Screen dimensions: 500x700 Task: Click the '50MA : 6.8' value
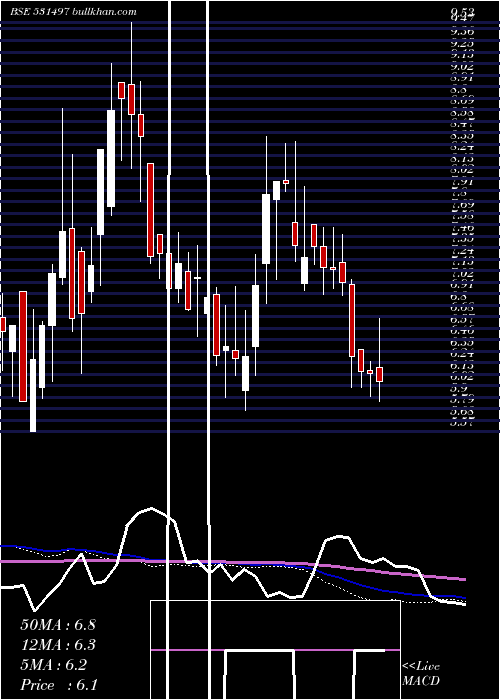[58, 625]
